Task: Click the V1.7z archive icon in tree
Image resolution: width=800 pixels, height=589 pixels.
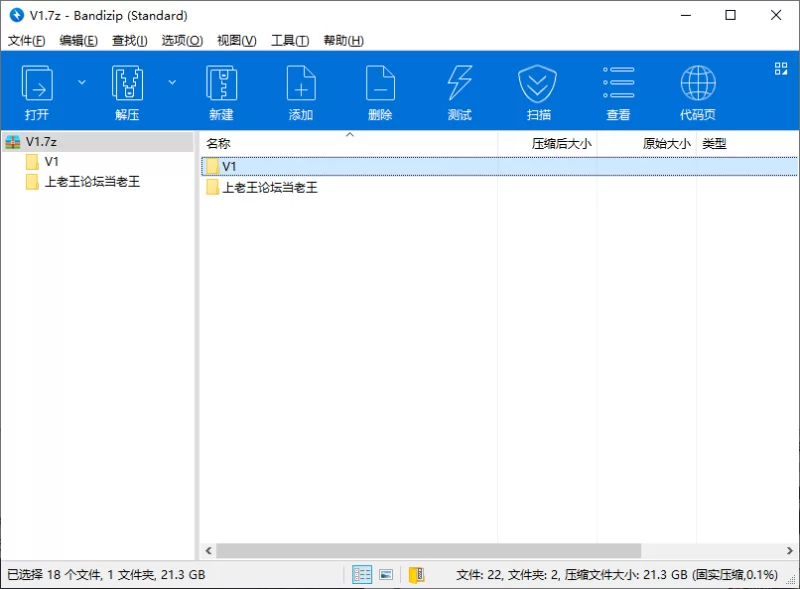Action: pyautogui.click(x=13, y=142)
